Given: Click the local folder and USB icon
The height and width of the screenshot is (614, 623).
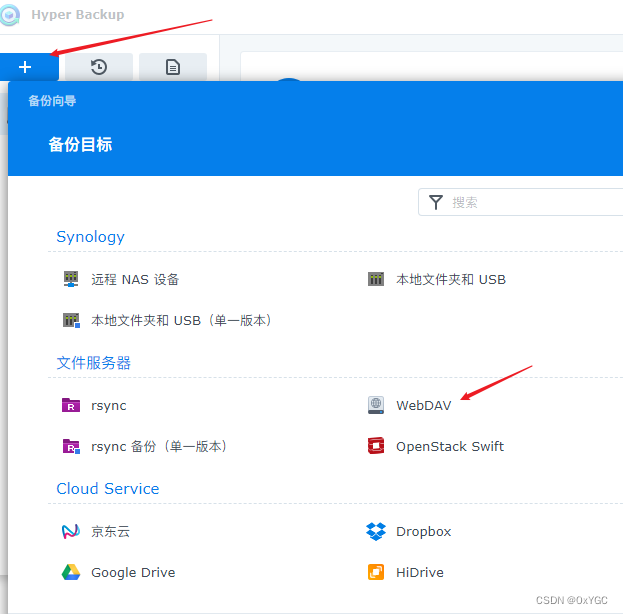Looking at the screenshot, I should 376,279.
